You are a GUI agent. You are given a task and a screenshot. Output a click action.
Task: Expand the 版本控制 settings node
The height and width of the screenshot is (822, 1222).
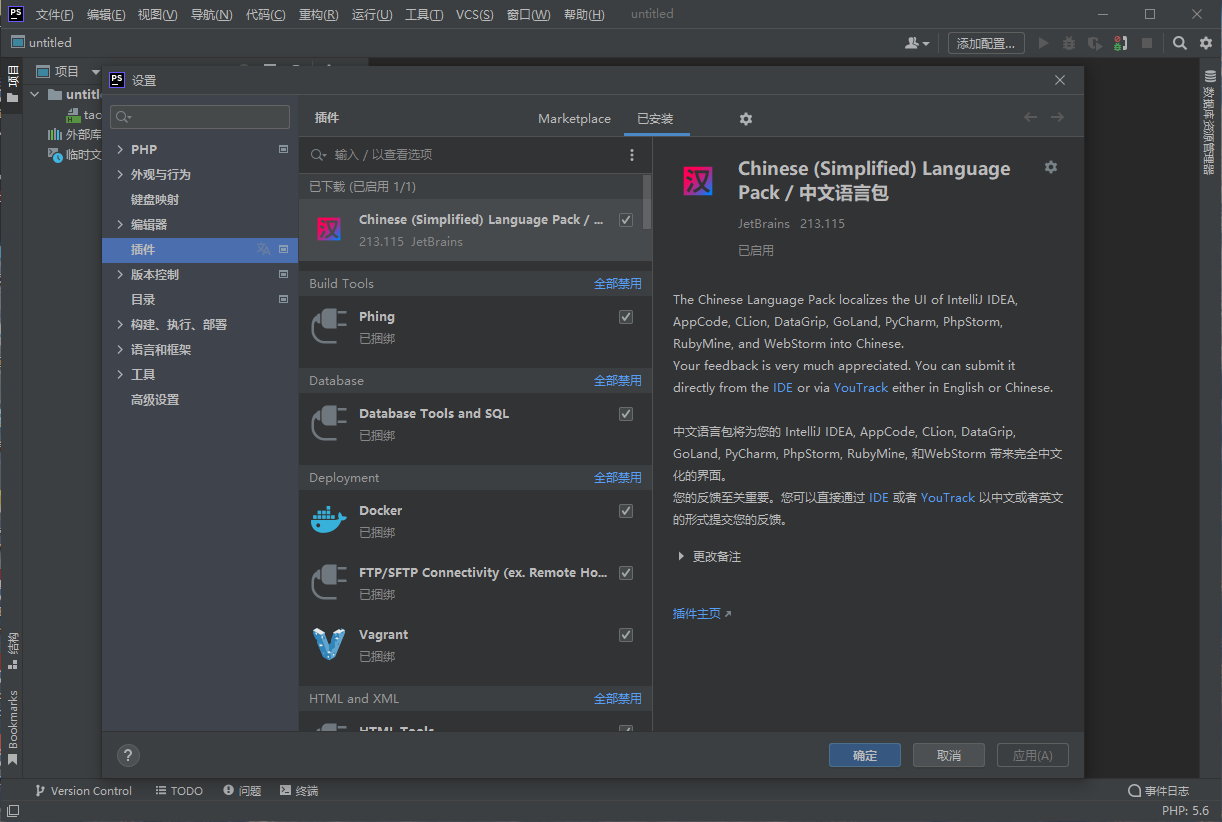pos(120,274)
